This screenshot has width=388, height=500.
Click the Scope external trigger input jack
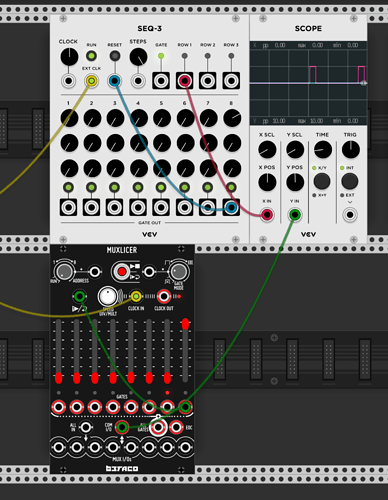tap(350, 215)
